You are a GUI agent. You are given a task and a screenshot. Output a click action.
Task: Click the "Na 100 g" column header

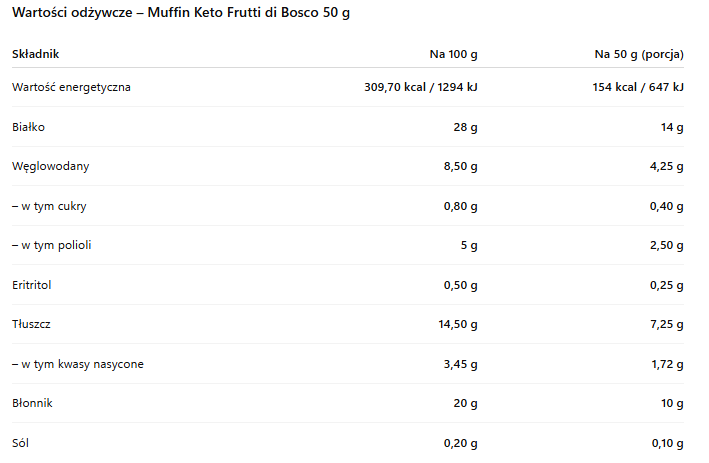[x=453, y=53]
